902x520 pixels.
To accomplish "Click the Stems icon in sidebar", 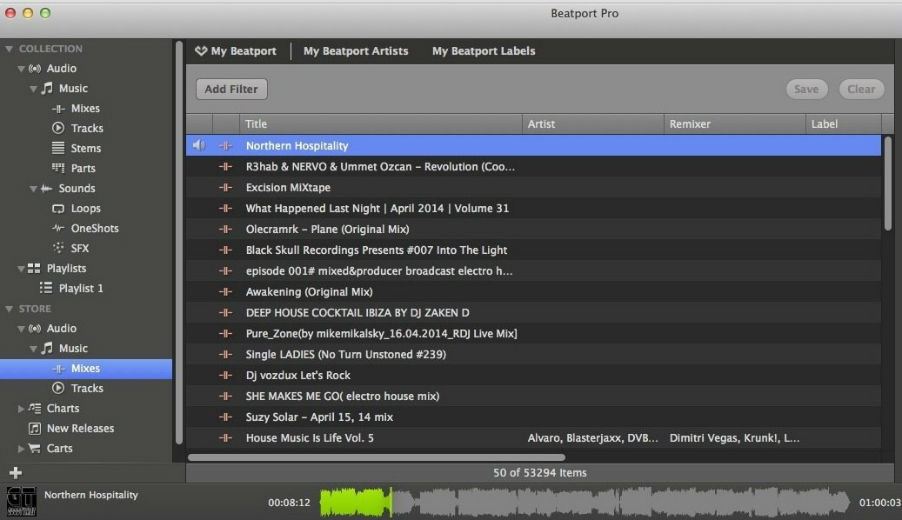I will point(58,148).
